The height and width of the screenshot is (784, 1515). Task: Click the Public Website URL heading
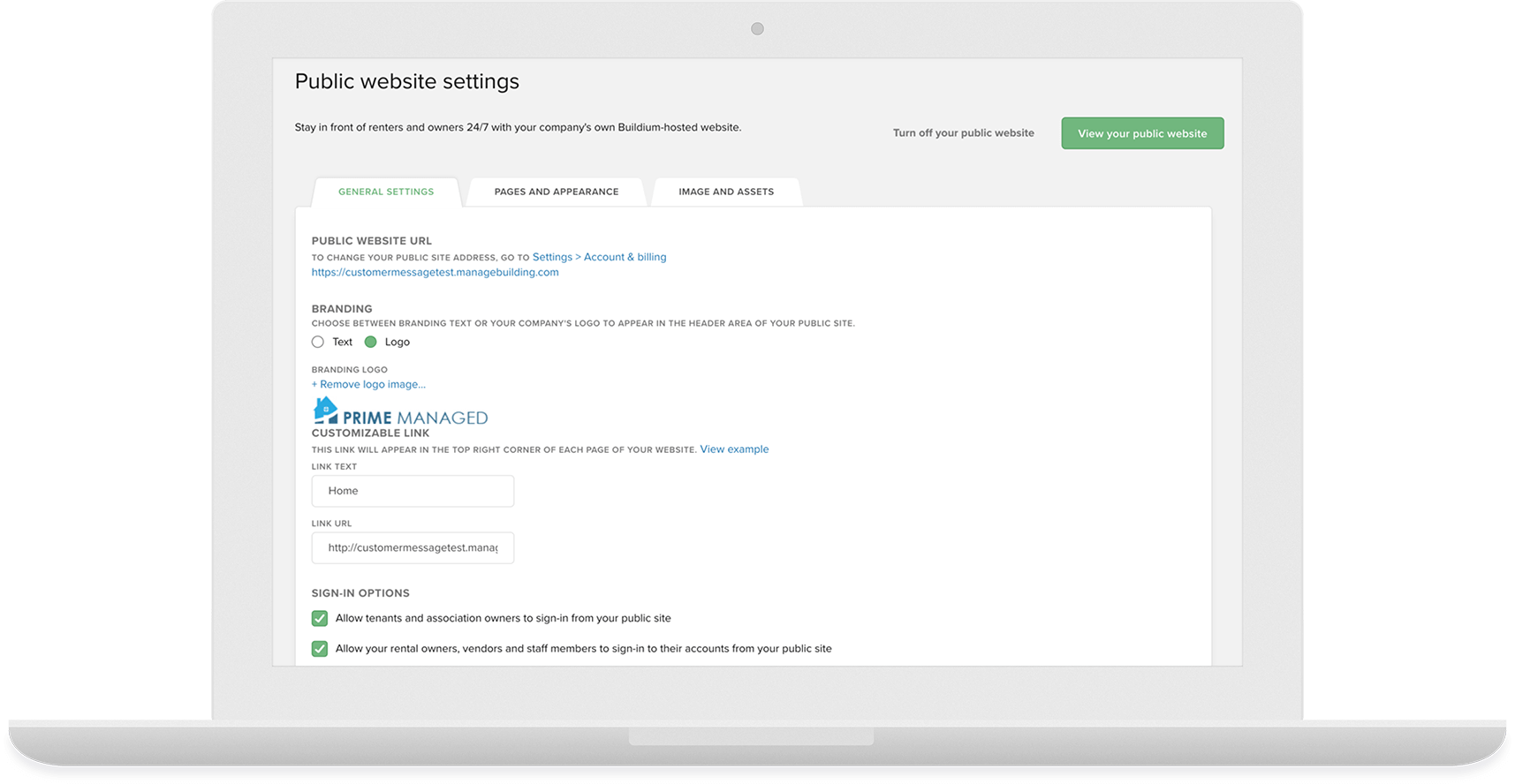tap(372, 241)
